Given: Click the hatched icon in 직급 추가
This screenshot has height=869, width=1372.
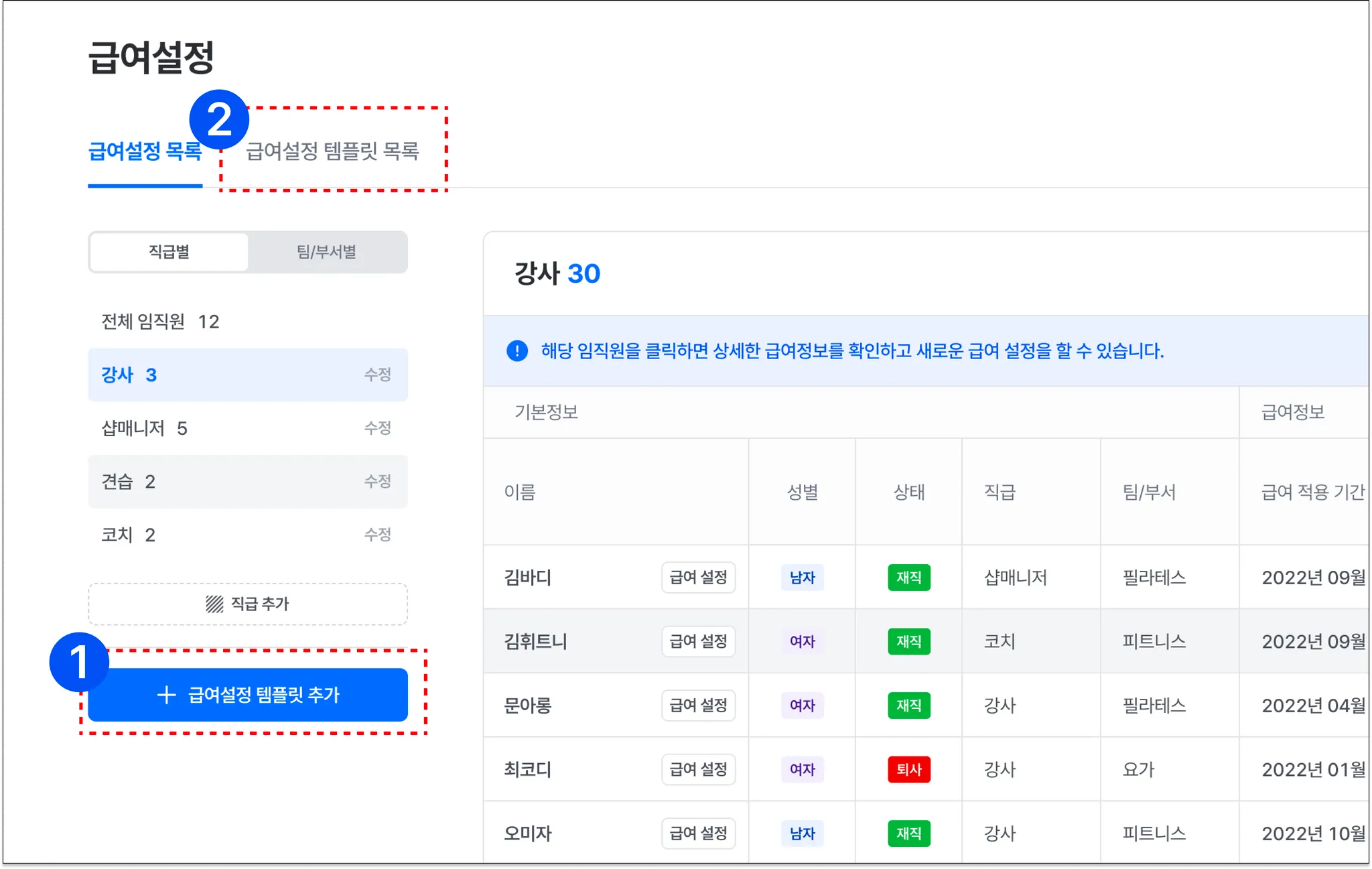Looking at the screenshot, I should tap(214, 604).
